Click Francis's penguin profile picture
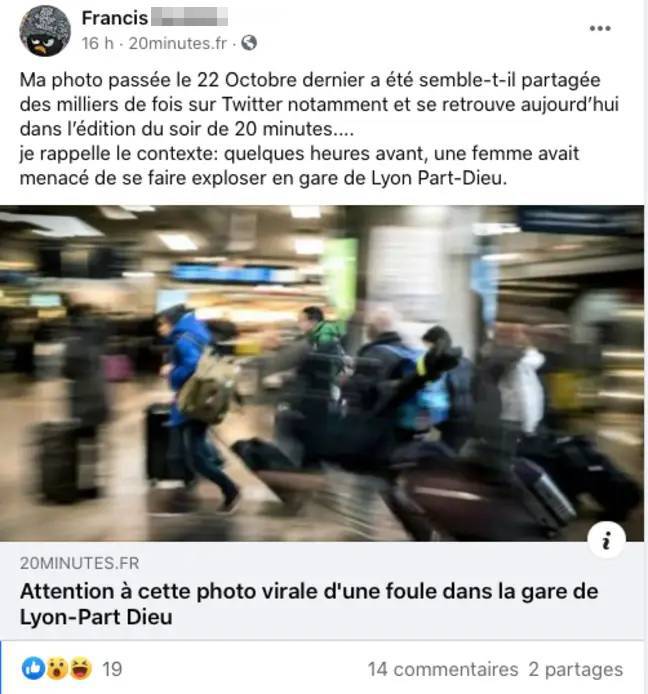Screen dimensions: 648x694 click(x=45, y=31)
